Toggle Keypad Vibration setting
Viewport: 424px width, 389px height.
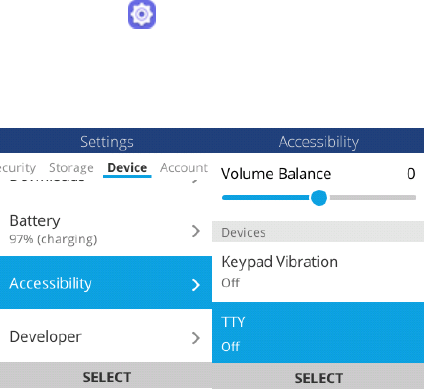pos(318,271)
